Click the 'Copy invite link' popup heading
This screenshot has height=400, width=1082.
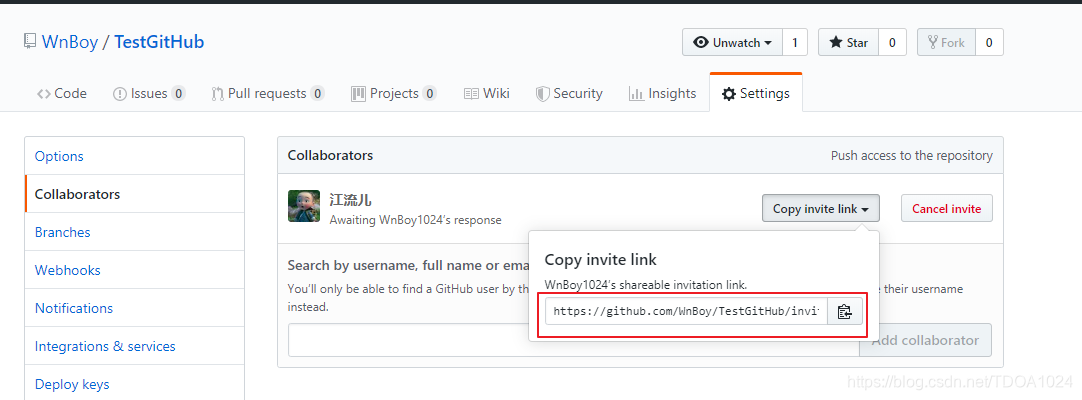[x=600, y=259]
